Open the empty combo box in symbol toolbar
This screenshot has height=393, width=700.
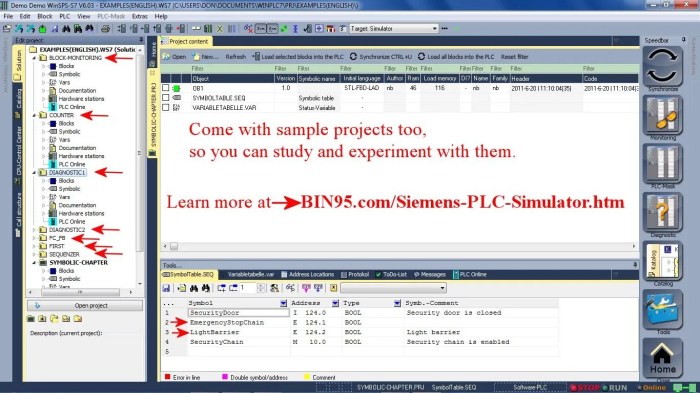393,288
